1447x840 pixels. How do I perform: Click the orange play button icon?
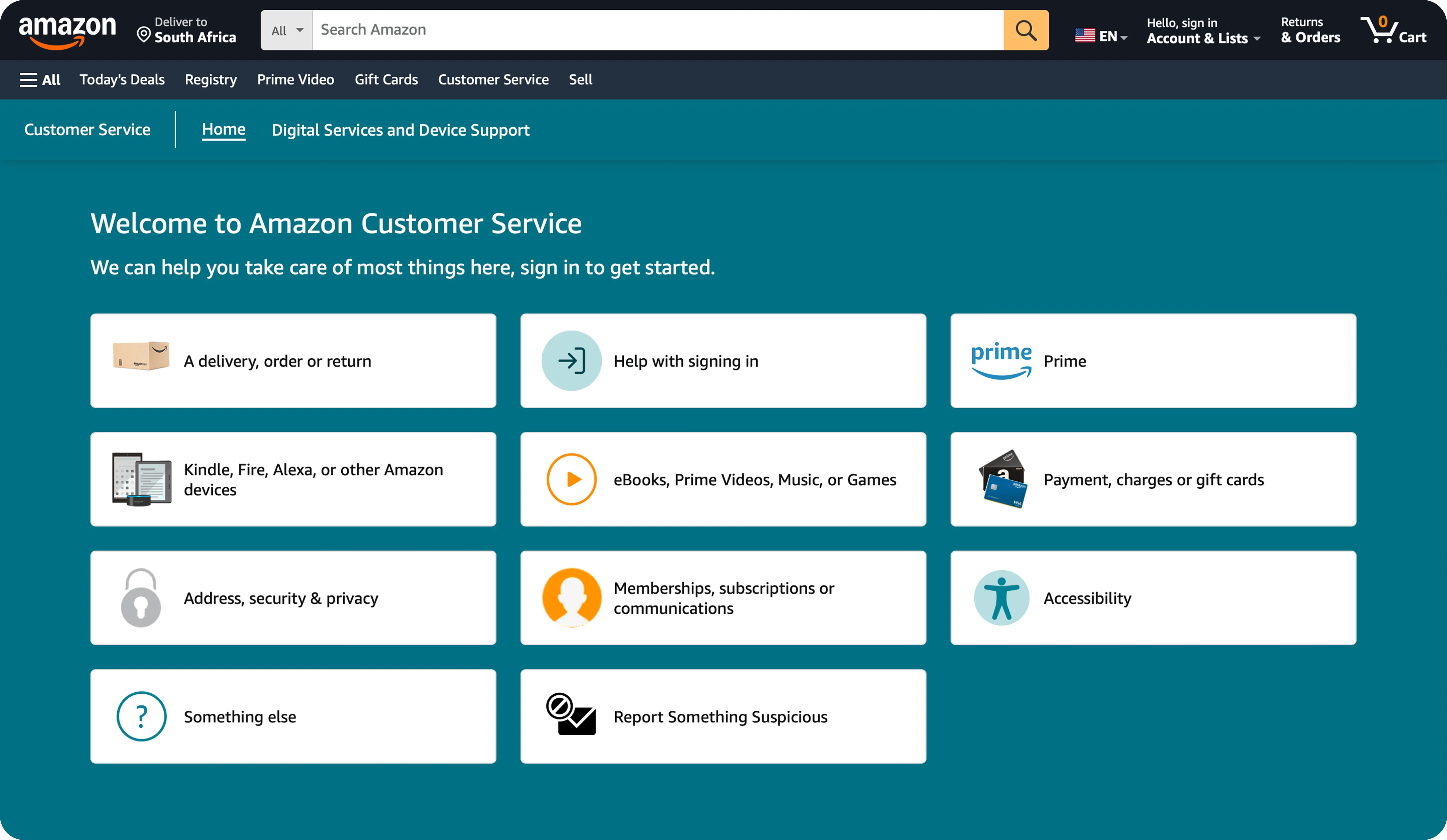571,479
